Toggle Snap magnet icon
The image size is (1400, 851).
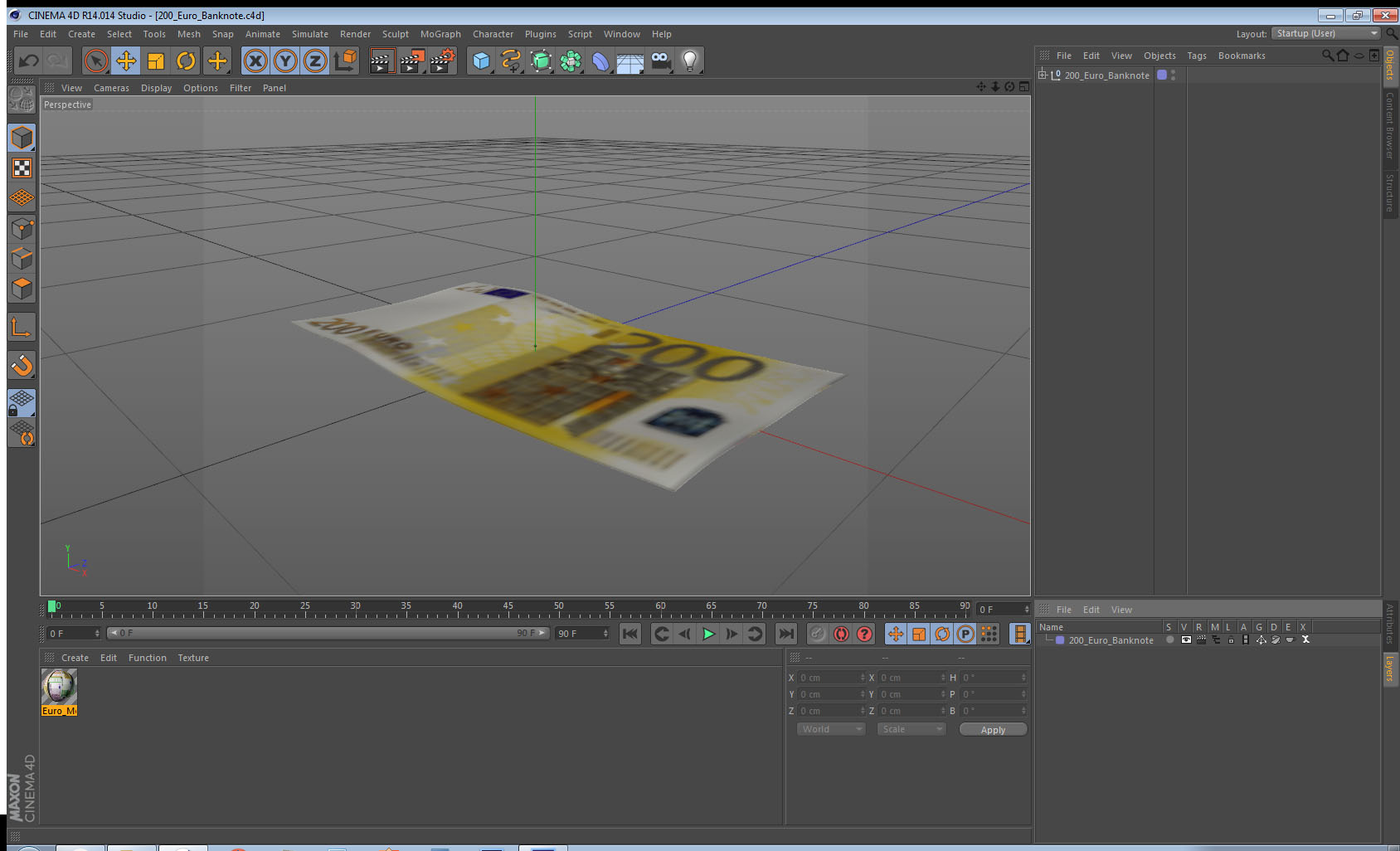click(x=22, y=365)
